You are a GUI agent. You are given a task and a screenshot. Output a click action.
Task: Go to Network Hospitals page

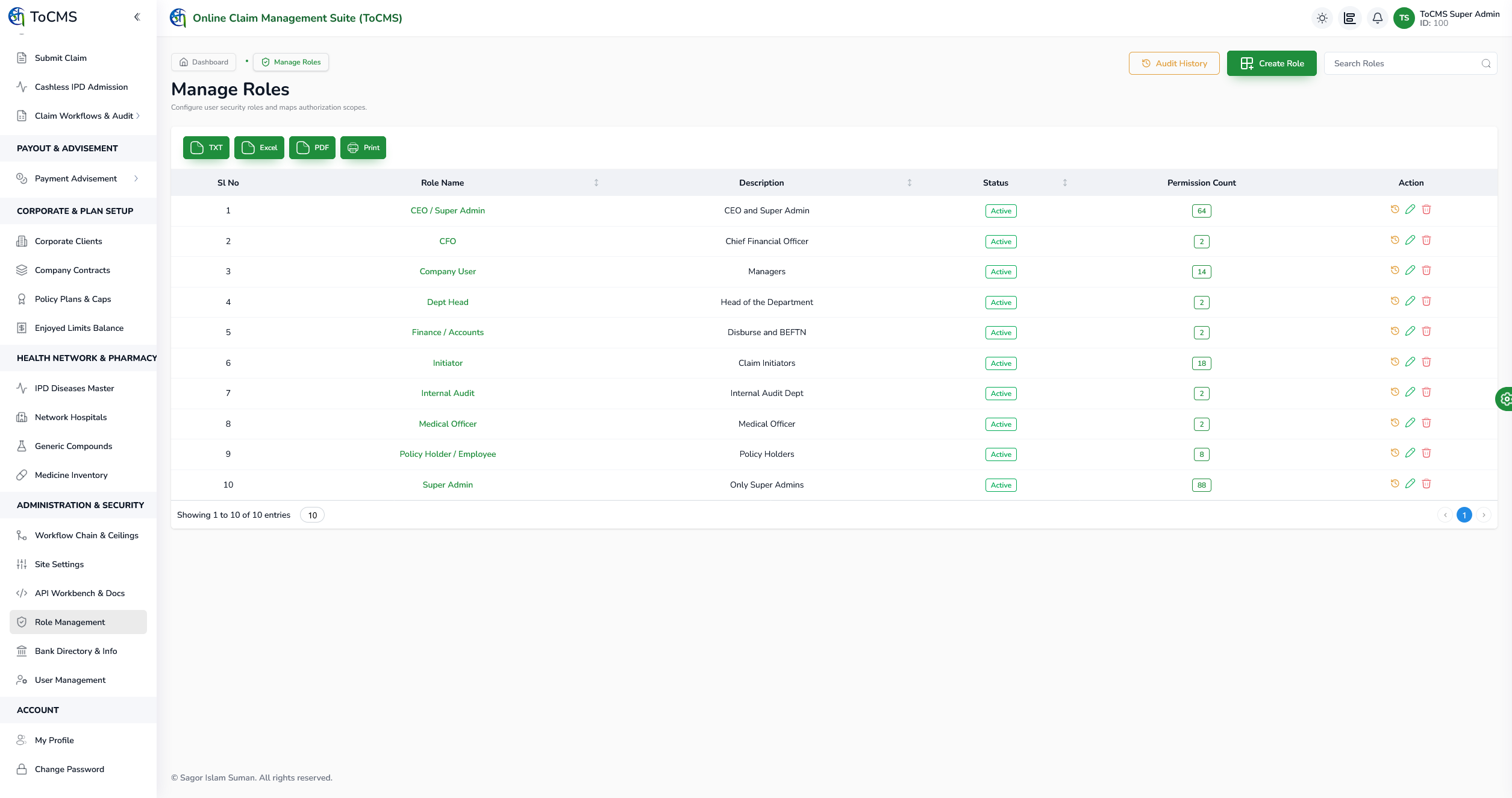(x=78, y=417)
